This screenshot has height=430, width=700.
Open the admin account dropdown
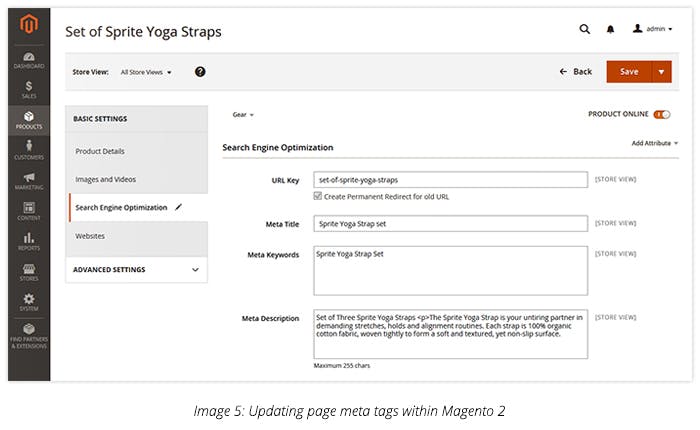pos(652,29)
